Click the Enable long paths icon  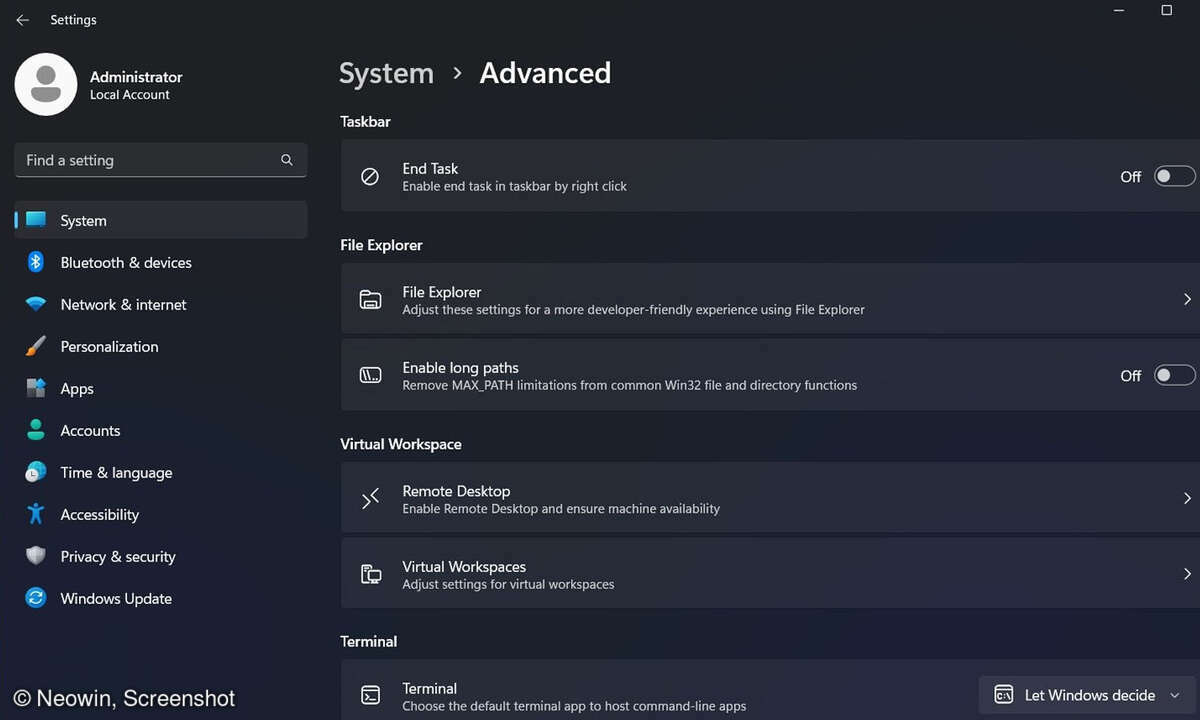(x=370, y=375)
